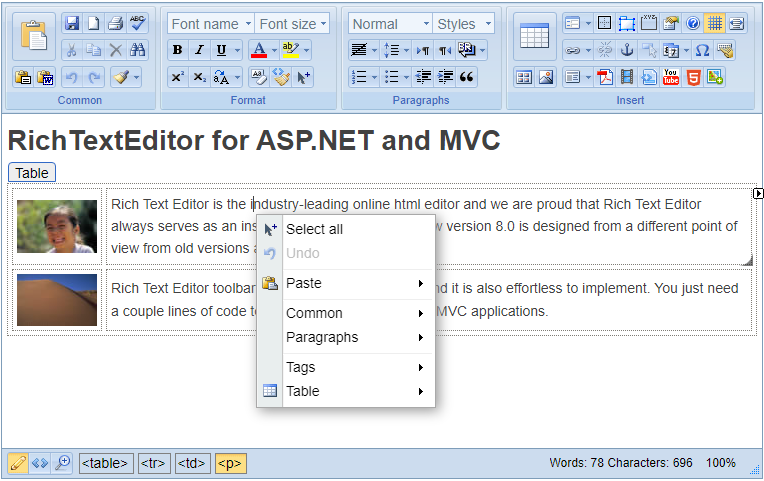Toggle bold formatting

(177, 50)
